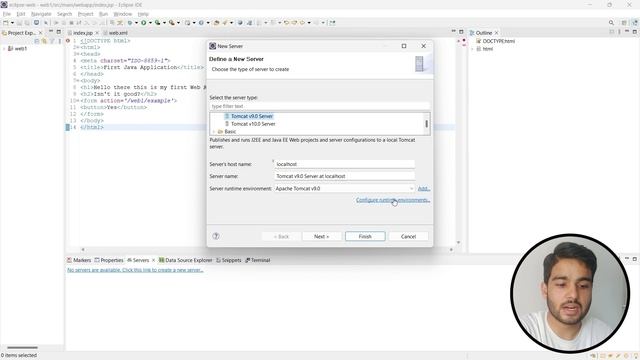Click the Tomcat v10.0 Server list icon
The image size is (640, 360).
(227, 124)
